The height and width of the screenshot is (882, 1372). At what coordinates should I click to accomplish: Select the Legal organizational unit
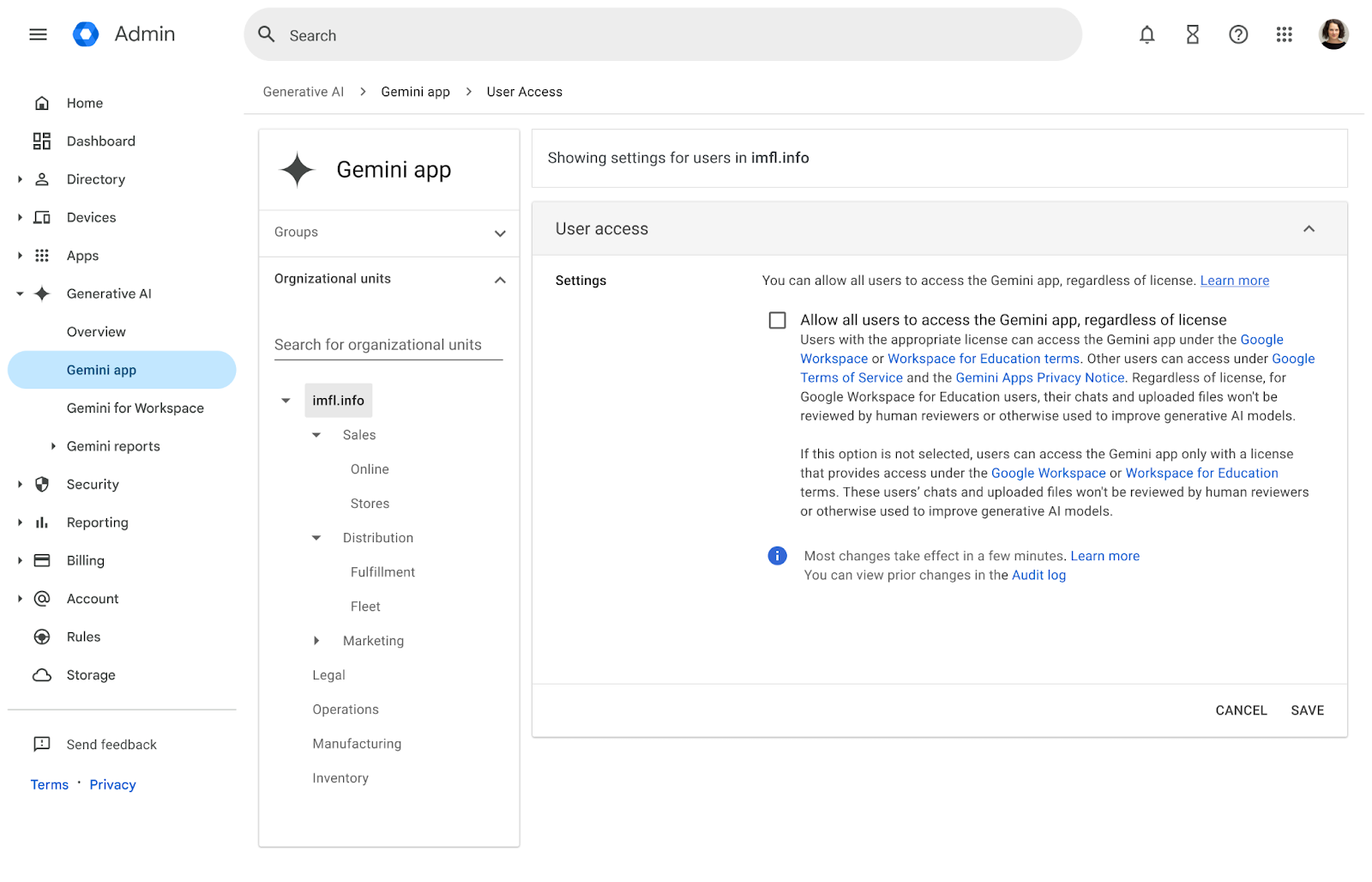click(328, 675)
